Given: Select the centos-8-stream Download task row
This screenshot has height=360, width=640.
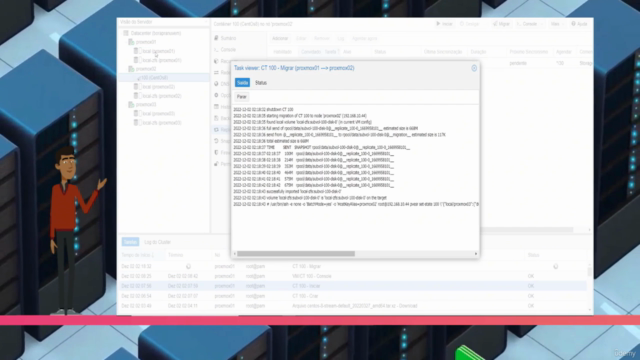Looking at the screenshot, I should tap(353, 306).
